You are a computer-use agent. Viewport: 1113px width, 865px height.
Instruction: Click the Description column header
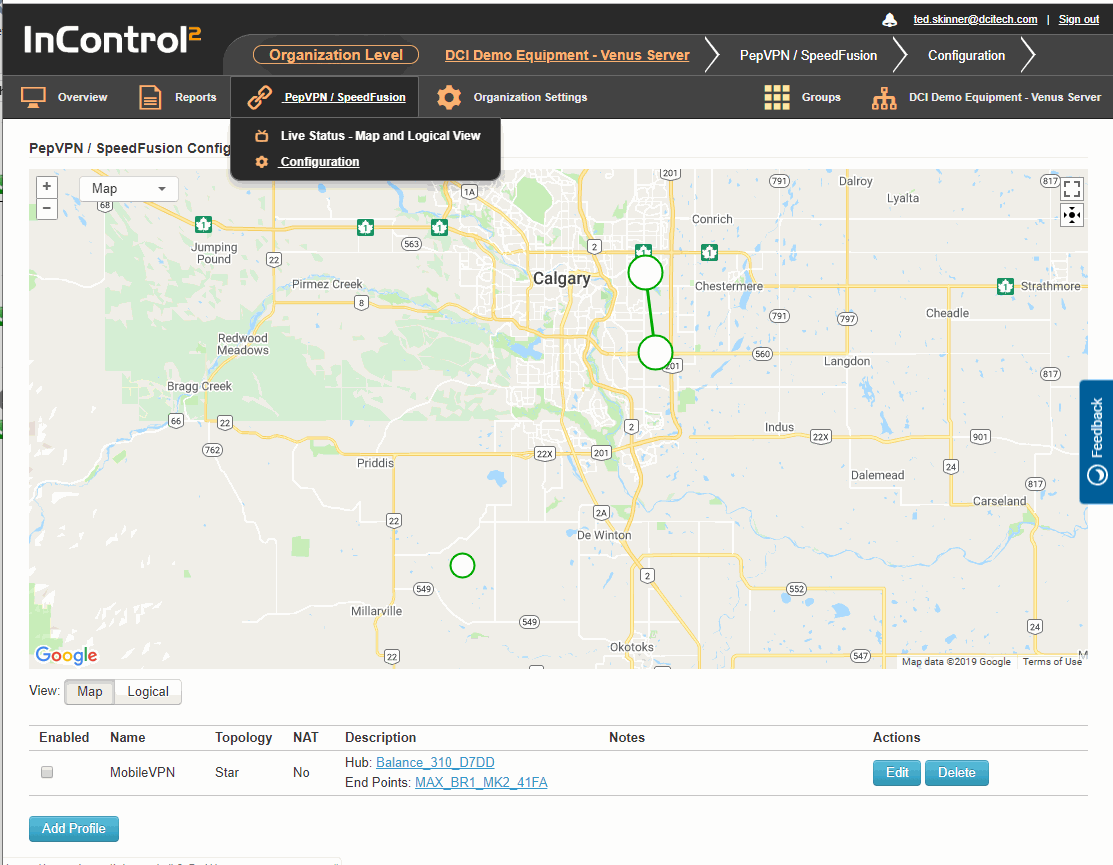(380, 737)
